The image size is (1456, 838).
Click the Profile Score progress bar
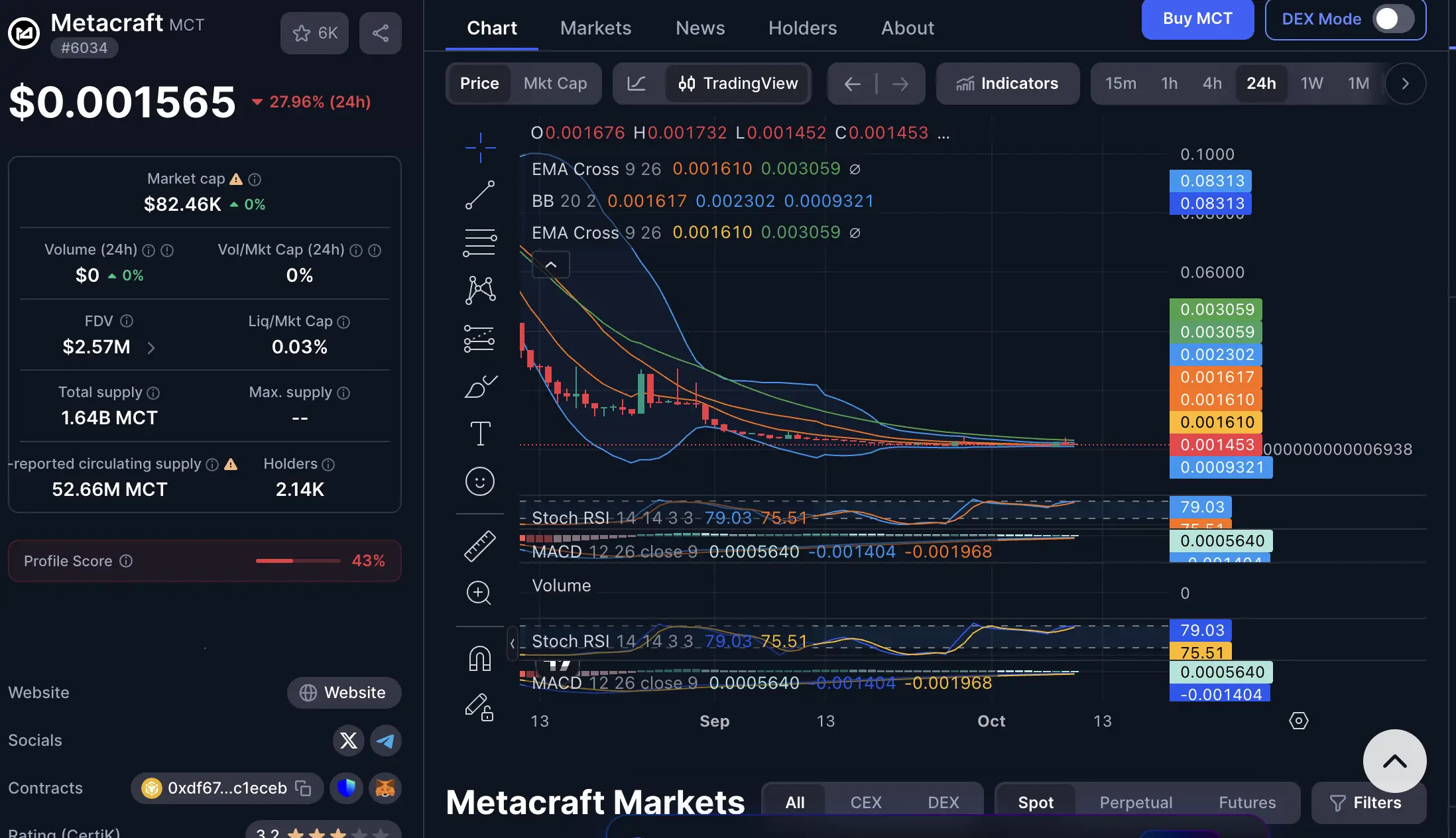point(298,561)
